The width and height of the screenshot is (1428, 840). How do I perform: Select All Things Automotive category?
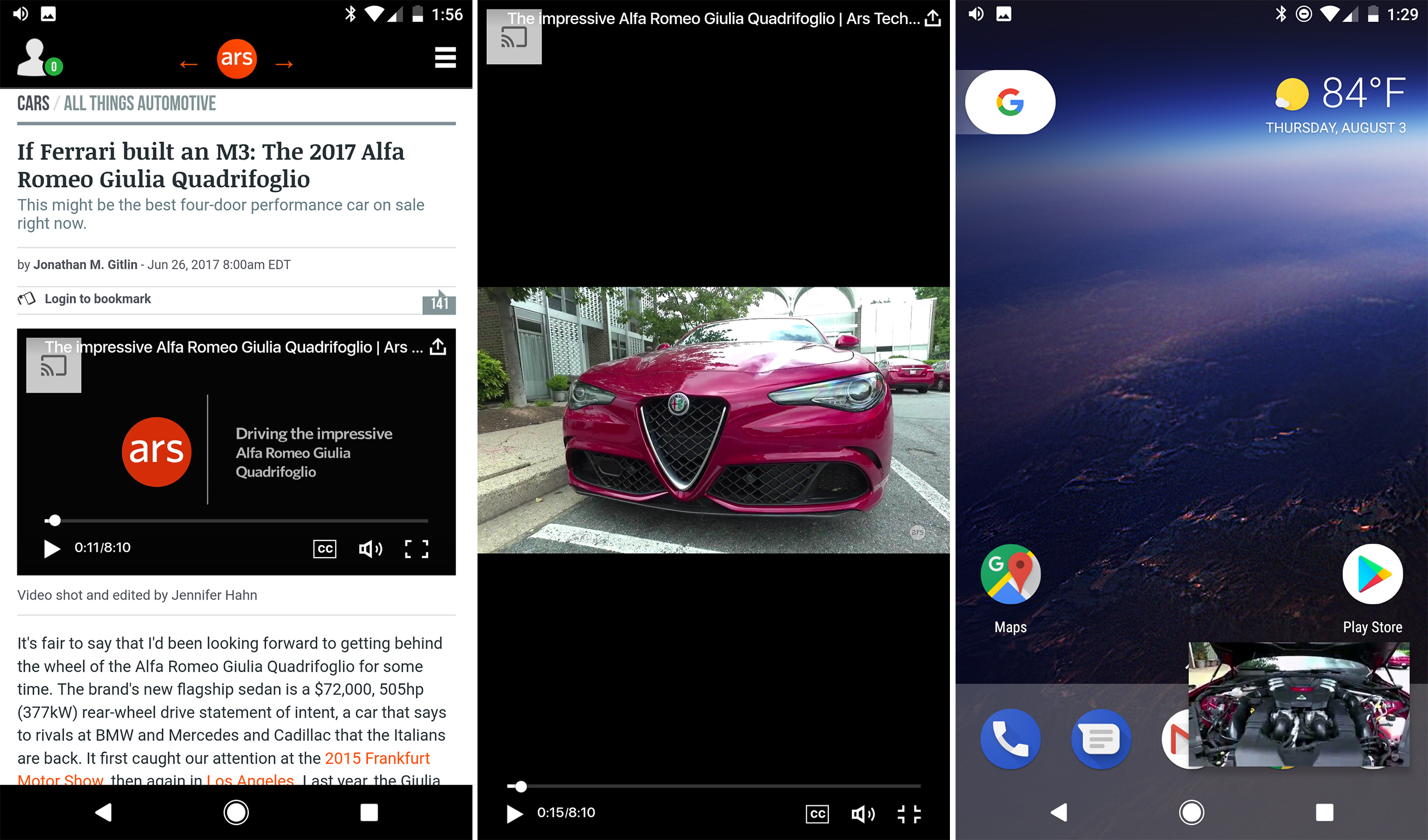click(139, 103)
